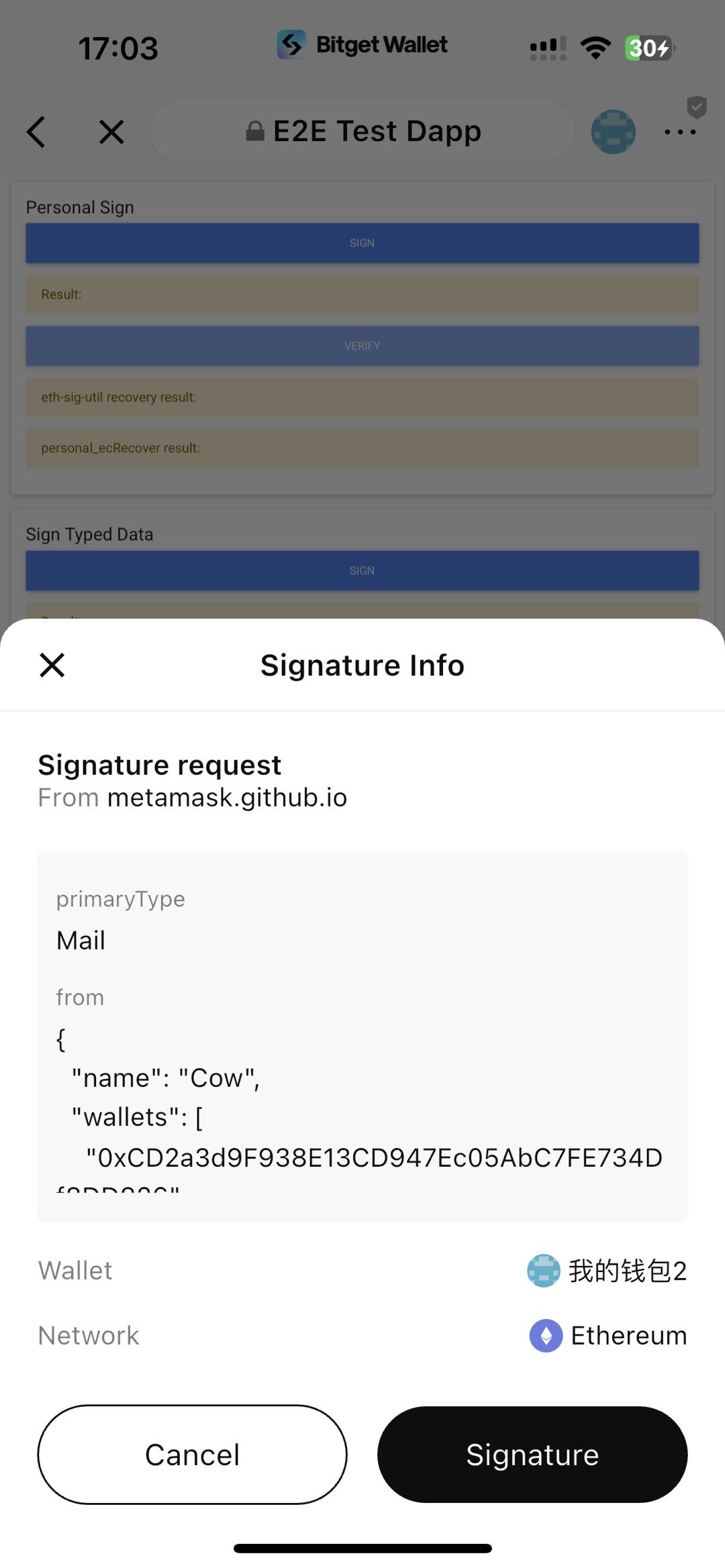Screen dimensions: 725x1568
Task: Confirm with the Signature button
Action: point(532,1454)
